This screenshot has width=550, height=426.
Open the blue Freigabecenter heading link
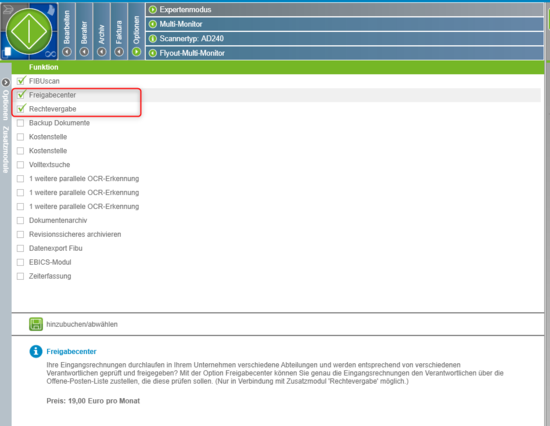coord(71,351)
